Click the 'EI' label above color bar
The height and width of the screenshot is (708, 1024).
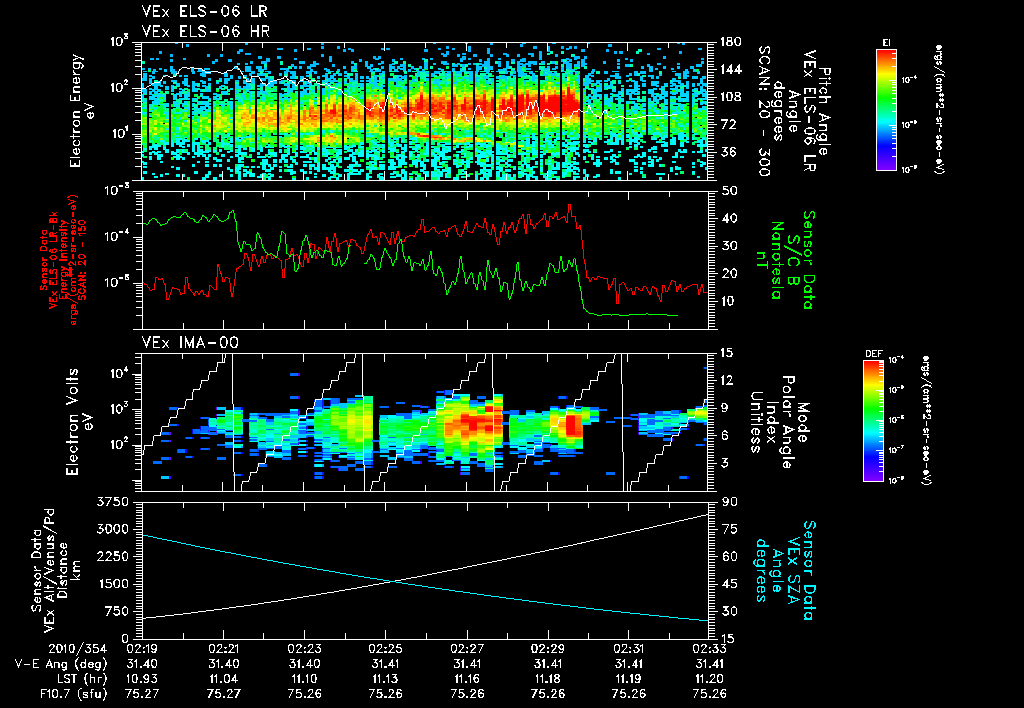click(x=886, y=42)
